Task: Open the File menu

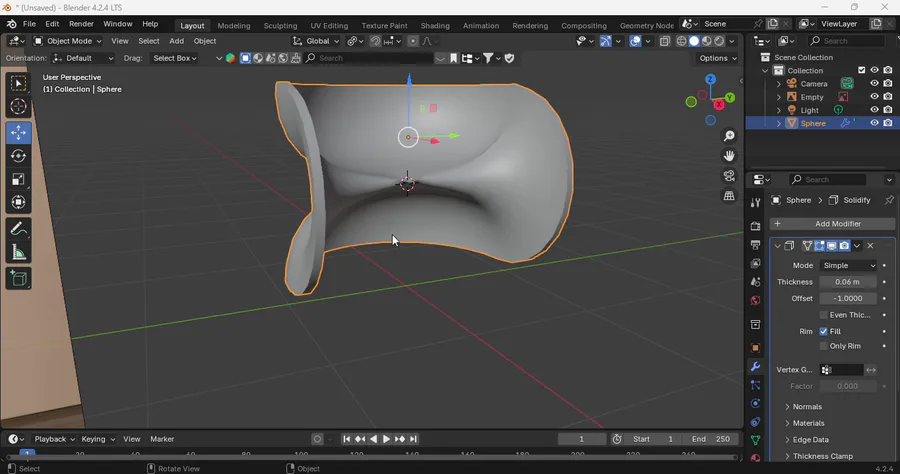Action: 29,24
